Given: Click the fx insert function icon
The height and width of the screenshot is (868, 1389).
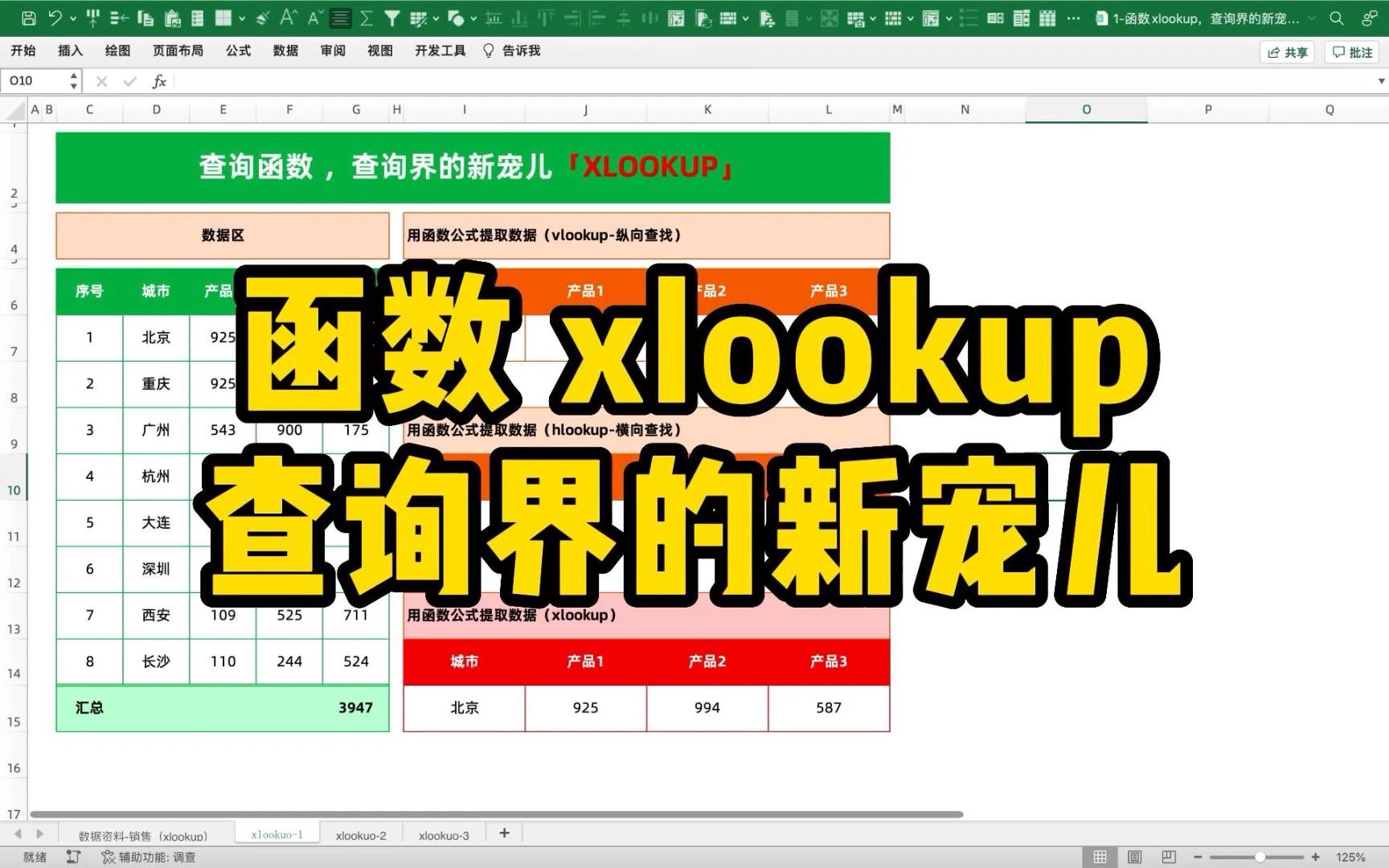Looking at the screenshot, I should (159, 80).
